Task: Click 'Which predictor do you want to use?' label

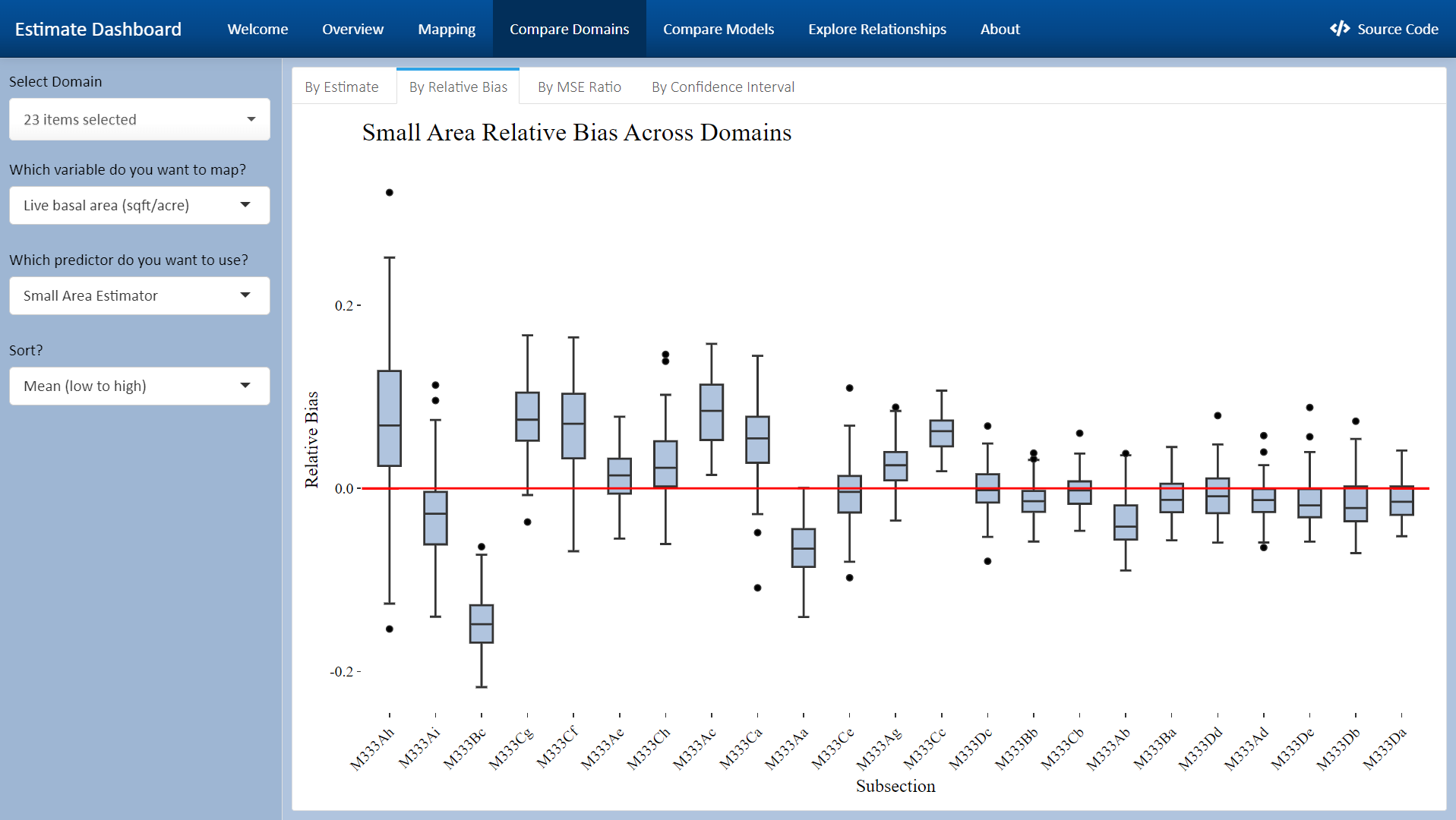Action: [x=128, y=260]
